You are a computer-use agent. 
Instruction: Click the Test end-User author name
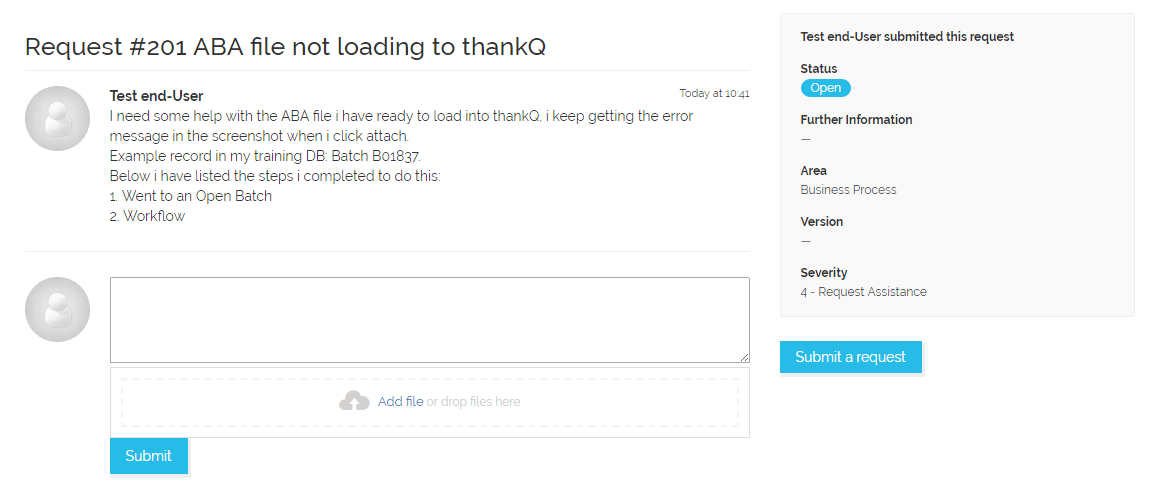coord(156,96)
